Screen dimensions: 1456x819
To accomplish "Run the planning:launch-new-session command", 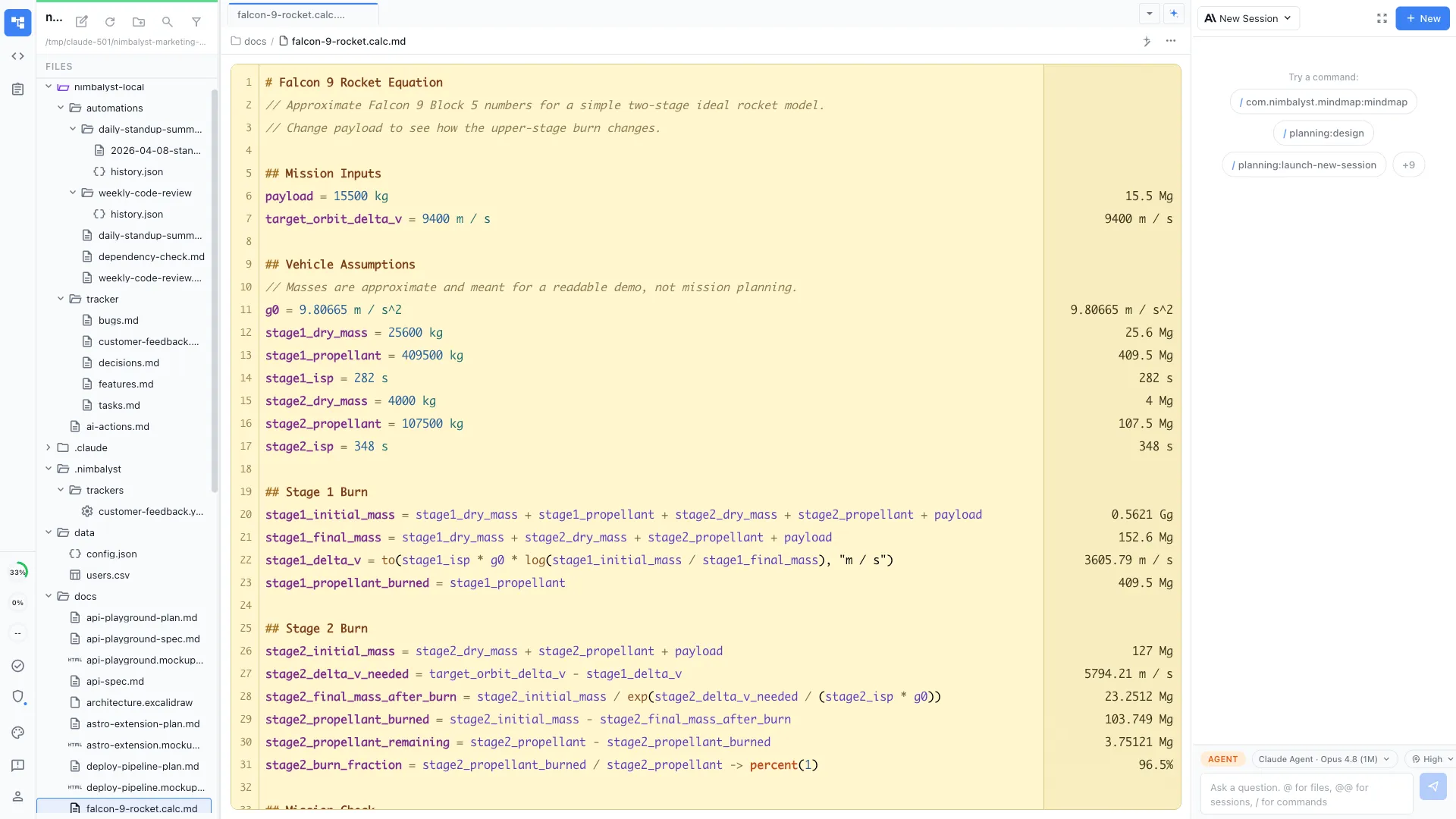I will [1304, 165].
